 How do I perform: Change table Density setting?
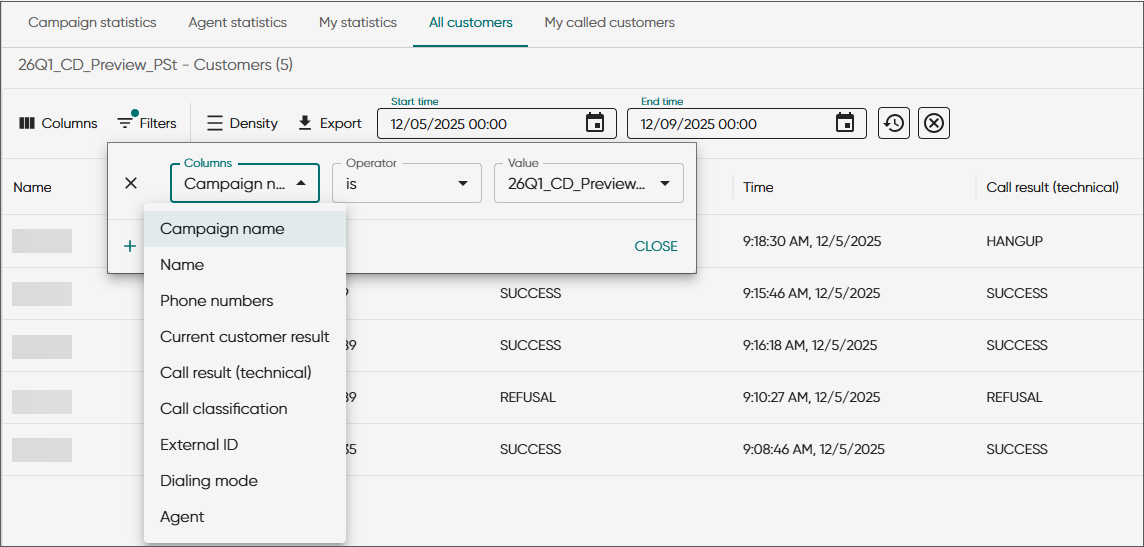[242, 123]
